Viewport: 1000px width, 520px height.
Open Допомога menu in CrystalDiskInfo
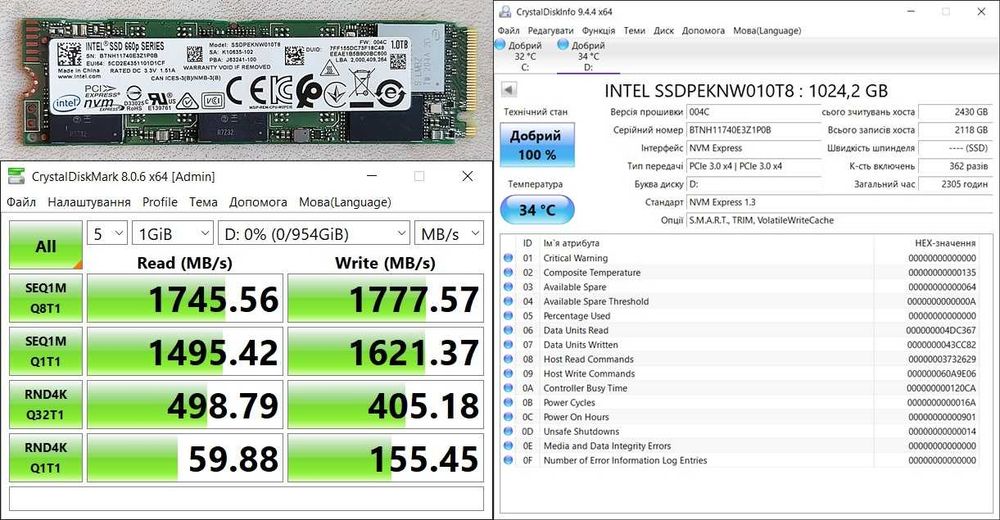[x=703, y=31]
